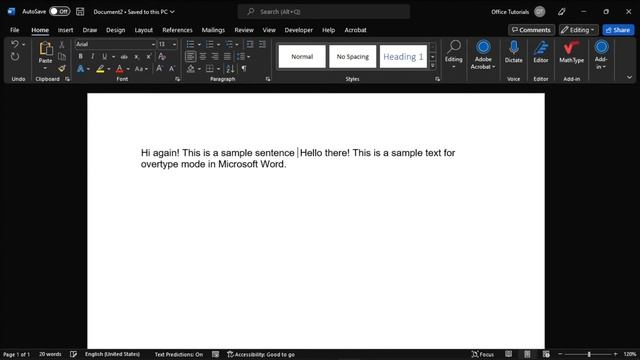Set Align Right alignment

[x=215, y=56]
